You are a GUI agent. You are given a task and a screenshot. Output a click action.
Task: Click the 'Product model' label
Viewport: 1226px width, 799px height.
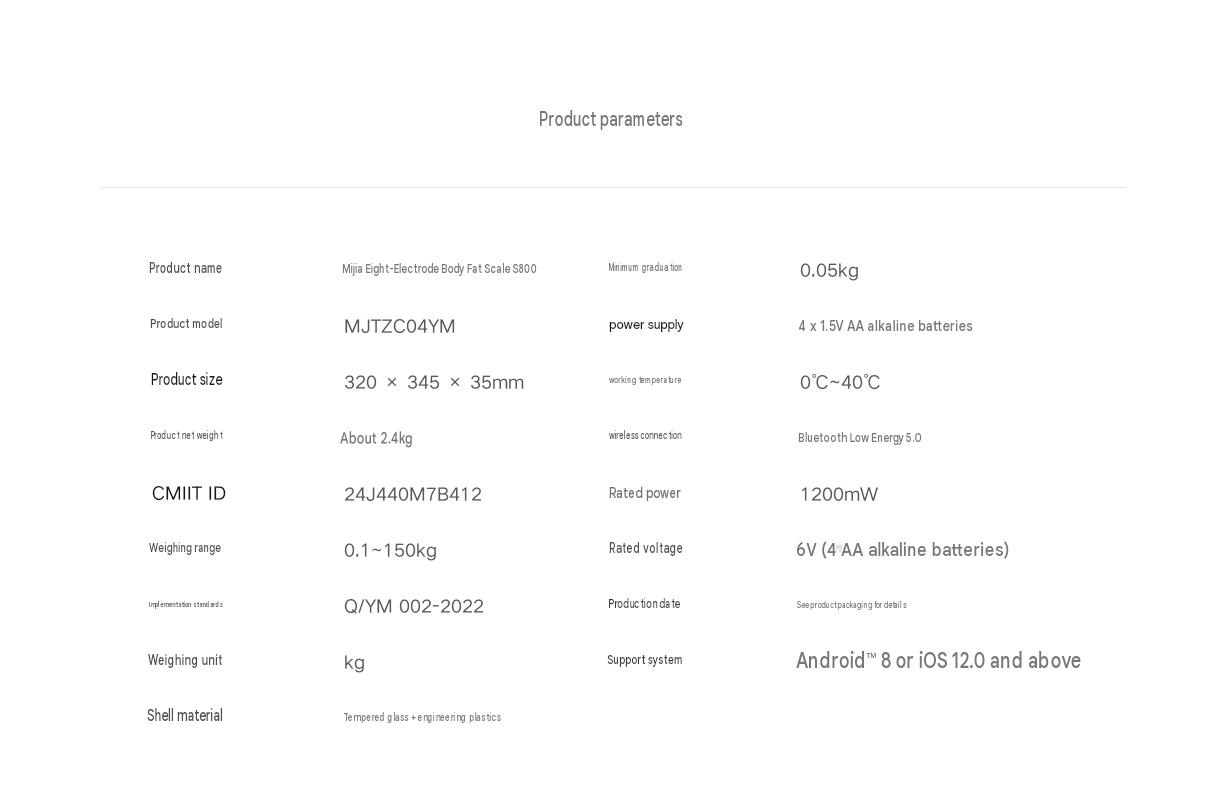(x=186, y=324)
